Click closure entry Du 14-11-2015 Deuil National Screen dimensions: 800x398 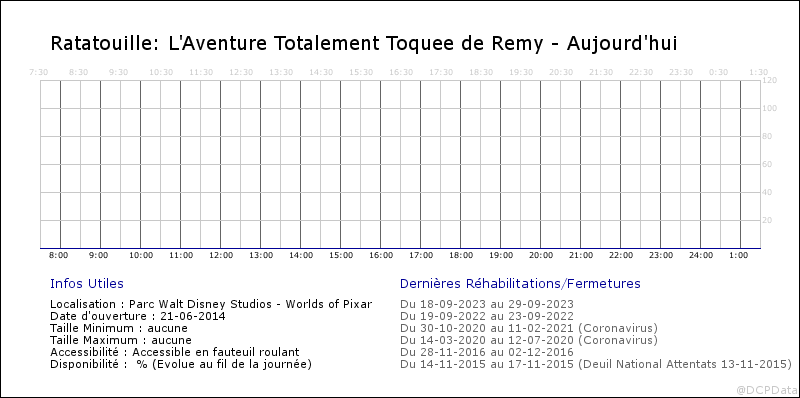(x=595, y=365)
